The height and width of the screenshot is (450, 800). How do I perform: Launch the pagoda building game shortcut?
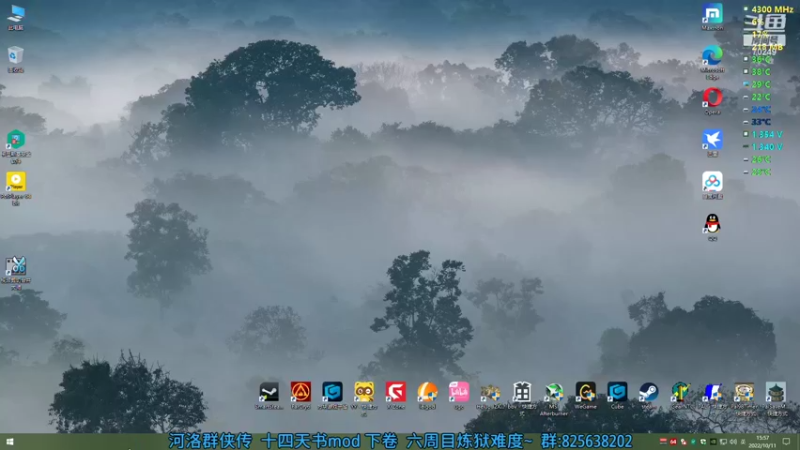click(x=776, y=398)
